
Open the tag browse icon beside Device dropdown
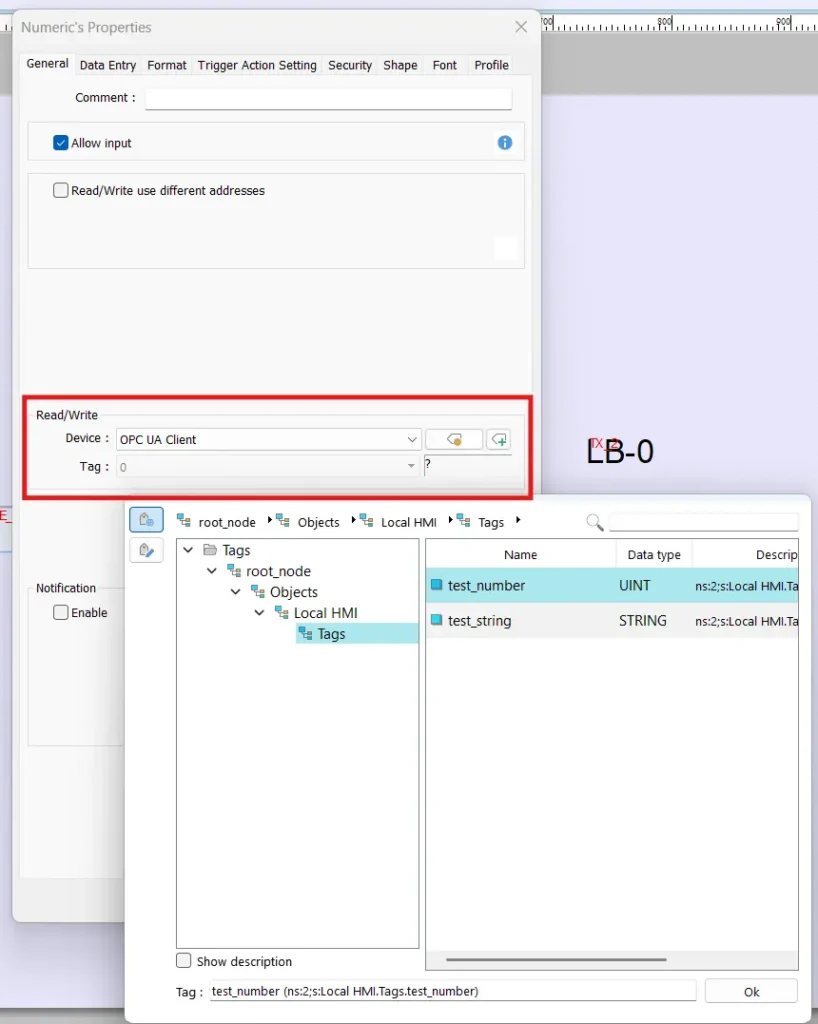455,439
